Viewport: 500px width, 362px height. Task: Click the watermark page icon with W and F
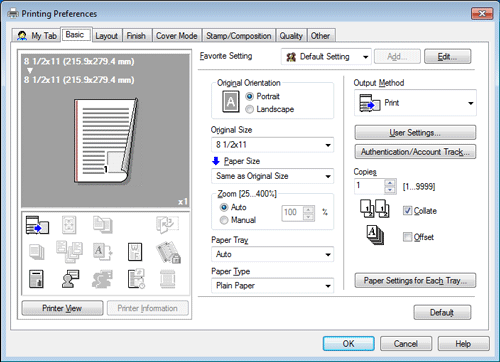135,252
